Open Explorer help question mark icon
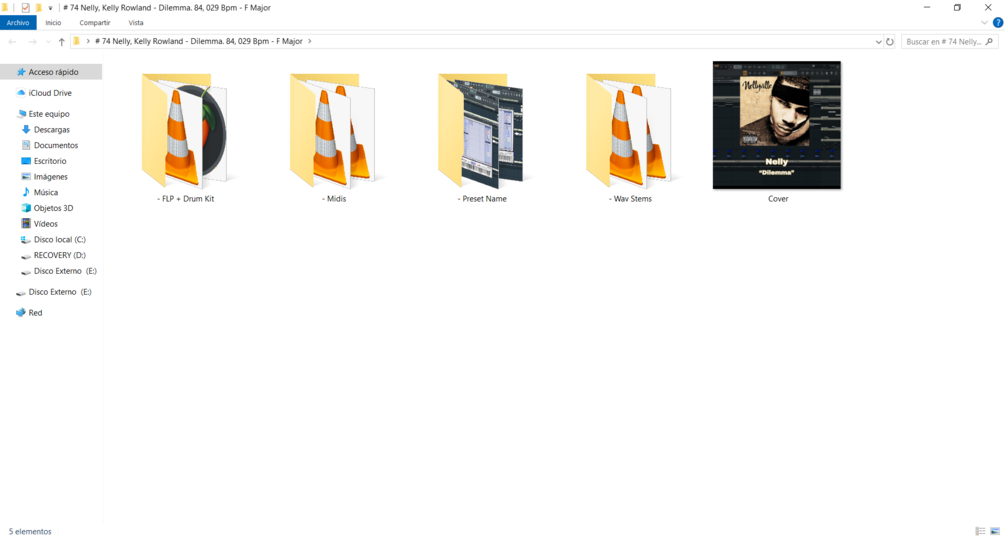The height and width of the screenshot is (539, 1005). tap(998, 22)
